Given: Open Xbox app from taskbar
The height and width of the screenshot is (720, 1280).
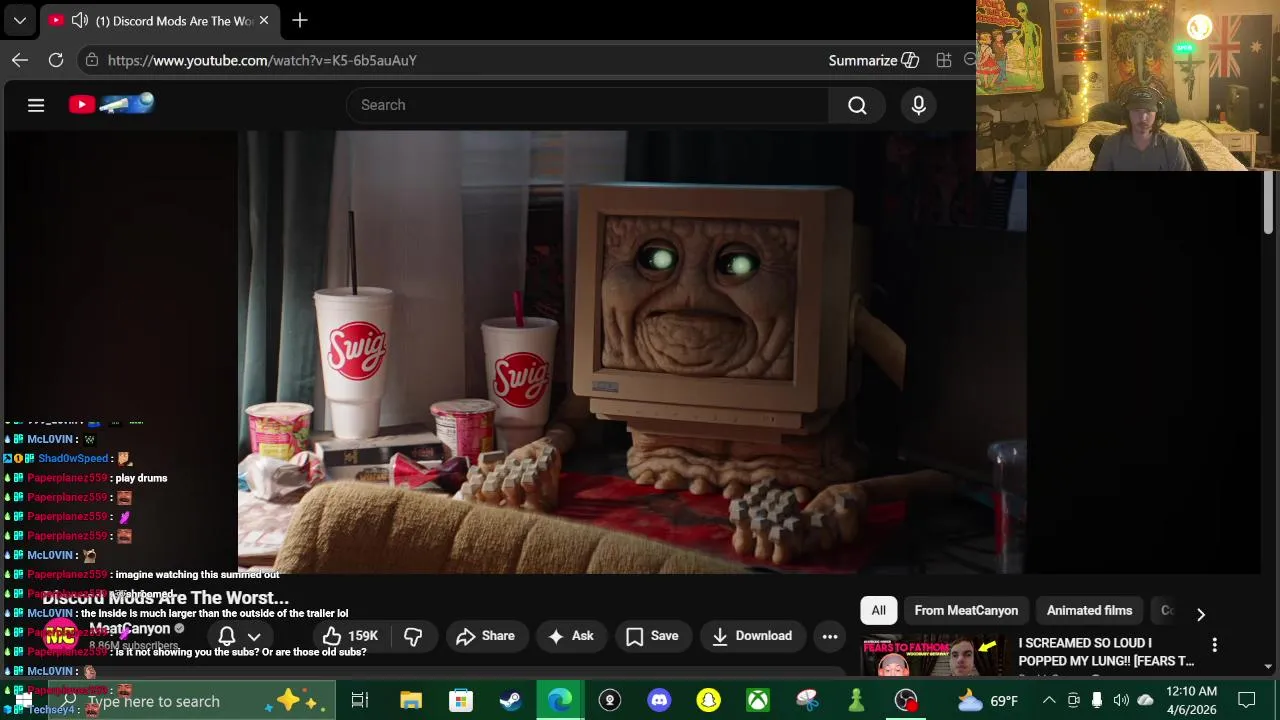Looking at the screenshot, I should click(x=758, y=701).
